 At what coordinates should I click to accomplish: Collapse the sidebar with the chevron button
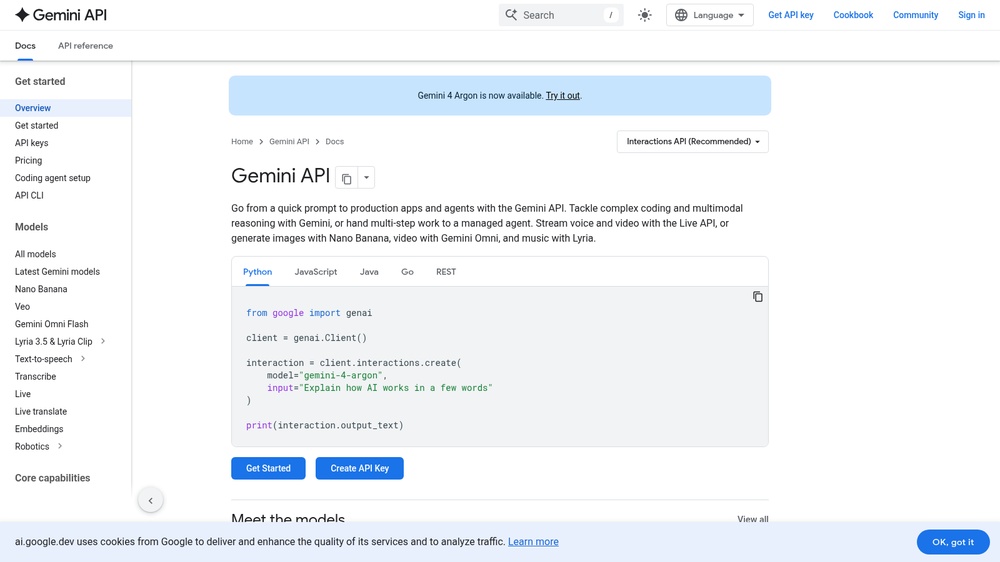pos(151,501)
